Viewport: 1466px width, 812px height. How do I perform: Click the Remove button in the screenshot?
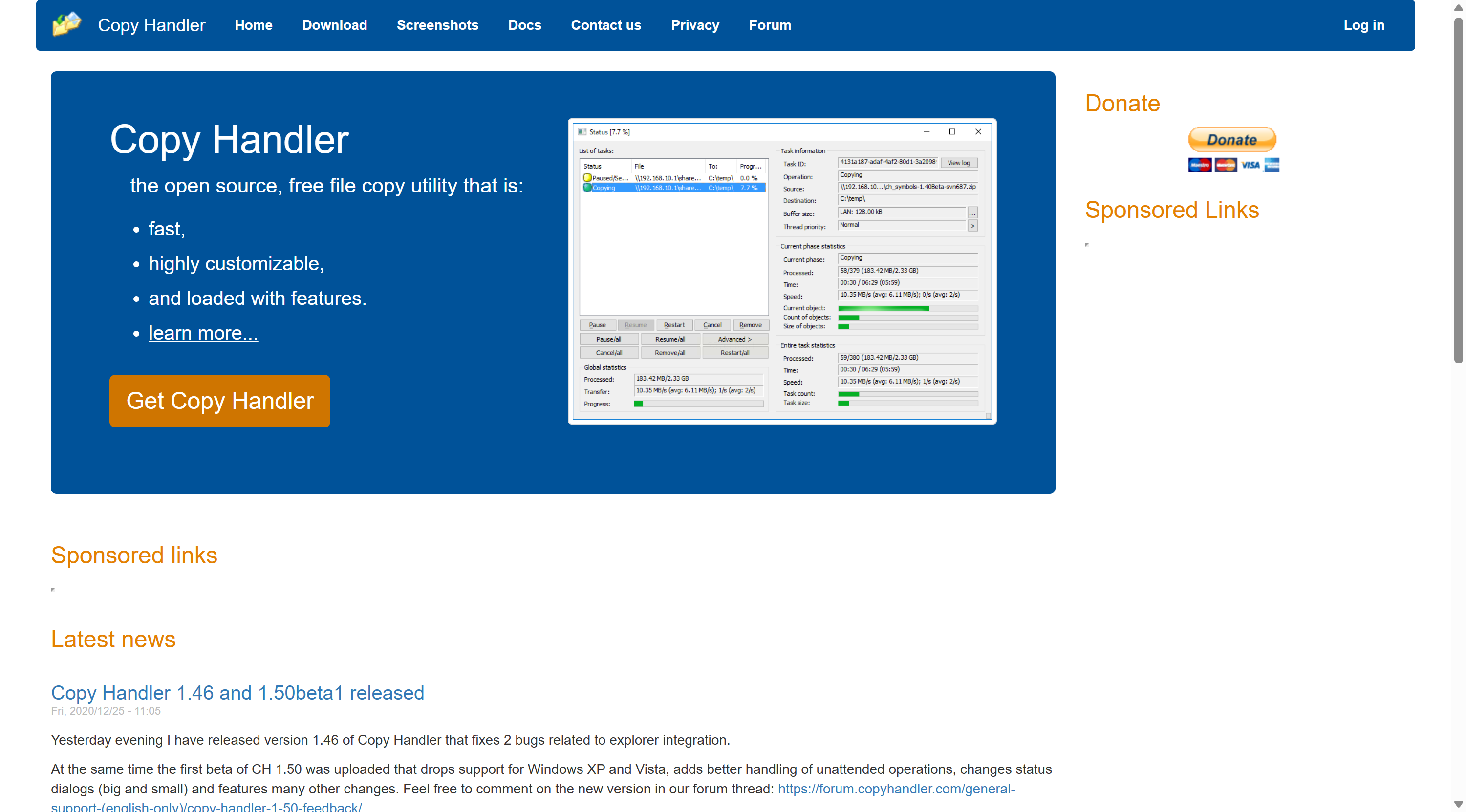coord(751,325)
